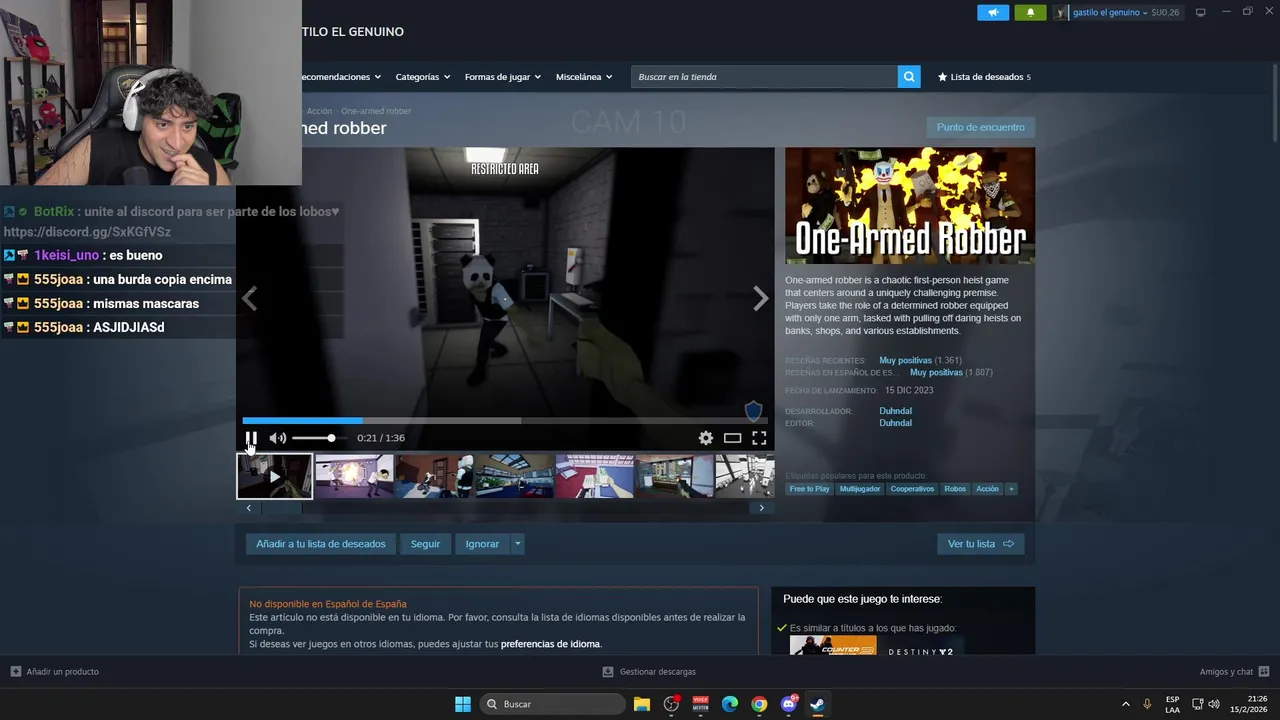
Task: Switch video to theater mode
Action: (x=732, y=438)
